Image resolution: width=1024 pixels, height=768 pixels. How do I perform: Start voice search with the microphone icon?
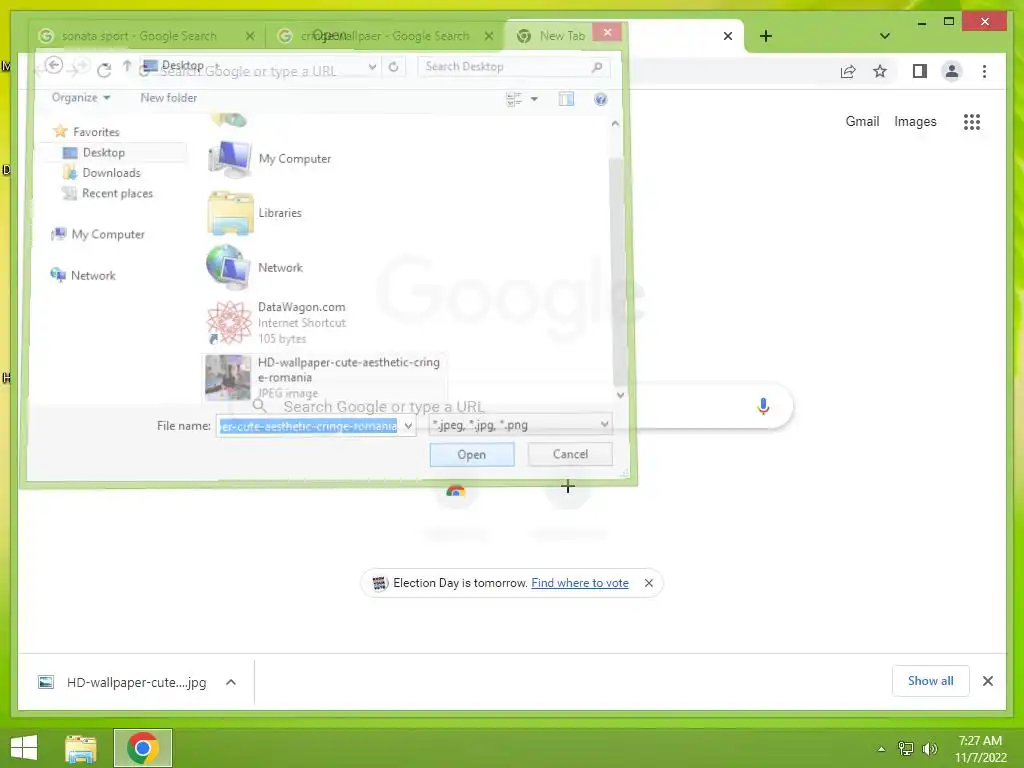[x=763, y=406]
